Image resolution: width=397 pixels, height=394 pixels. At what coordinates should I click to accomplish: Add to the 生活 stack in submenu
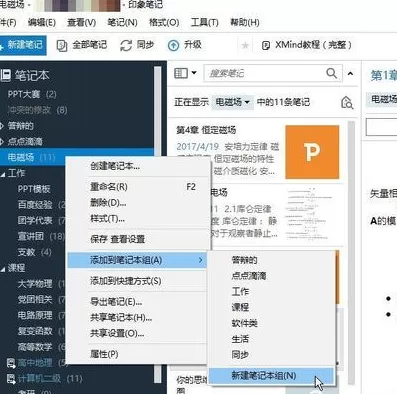pyautogui.click(x=272, y=339)
